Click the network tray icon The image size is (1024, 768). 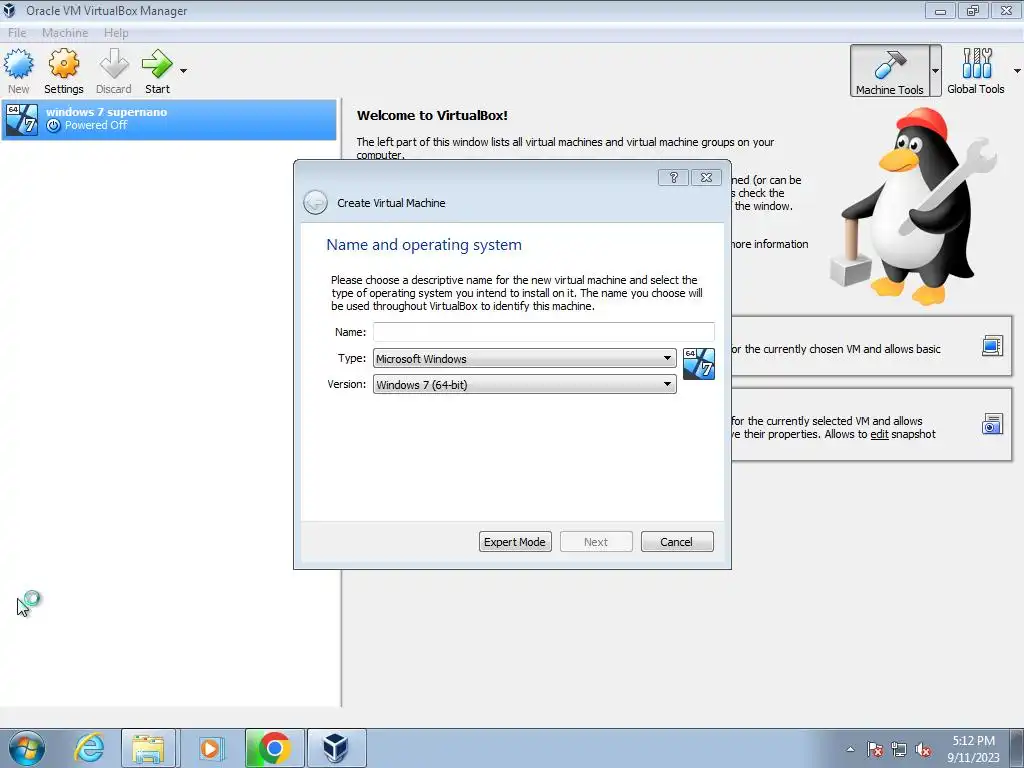(x=899, y=749)
